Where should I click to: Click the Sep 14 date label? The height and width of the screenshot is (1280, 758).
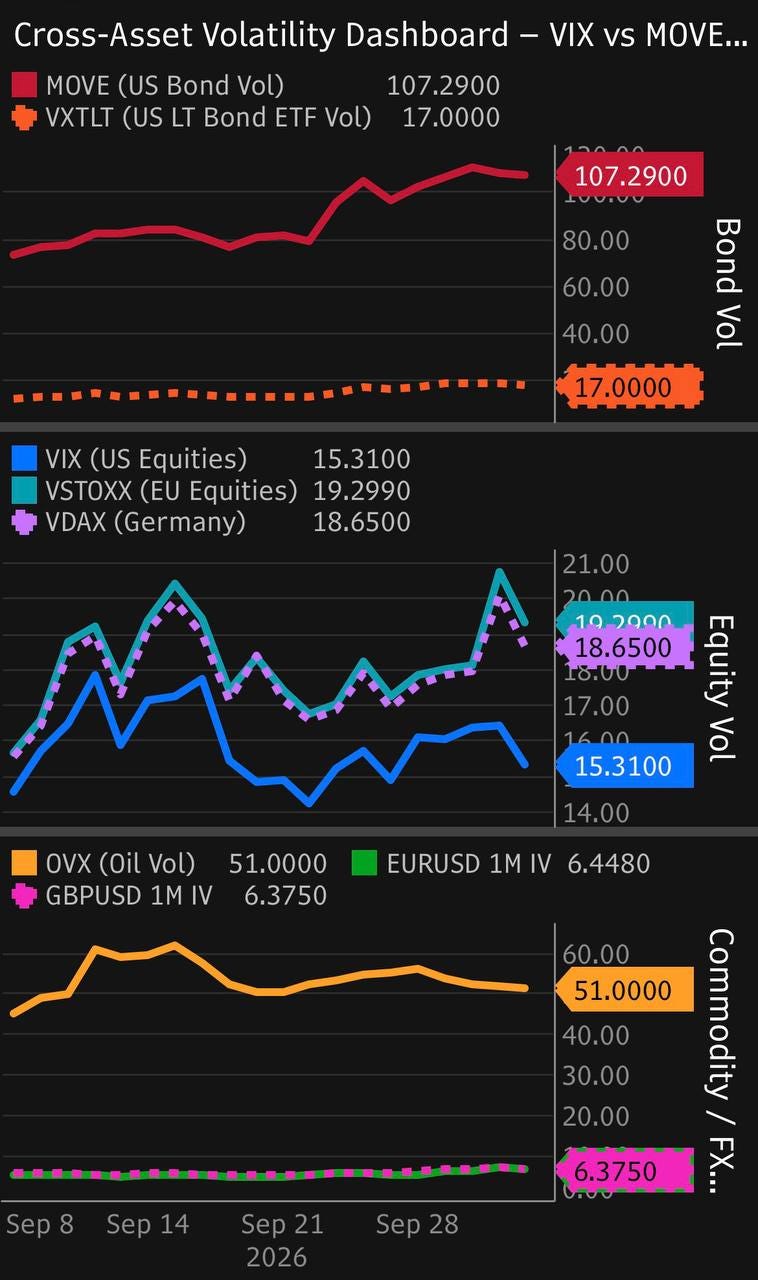147,1225
